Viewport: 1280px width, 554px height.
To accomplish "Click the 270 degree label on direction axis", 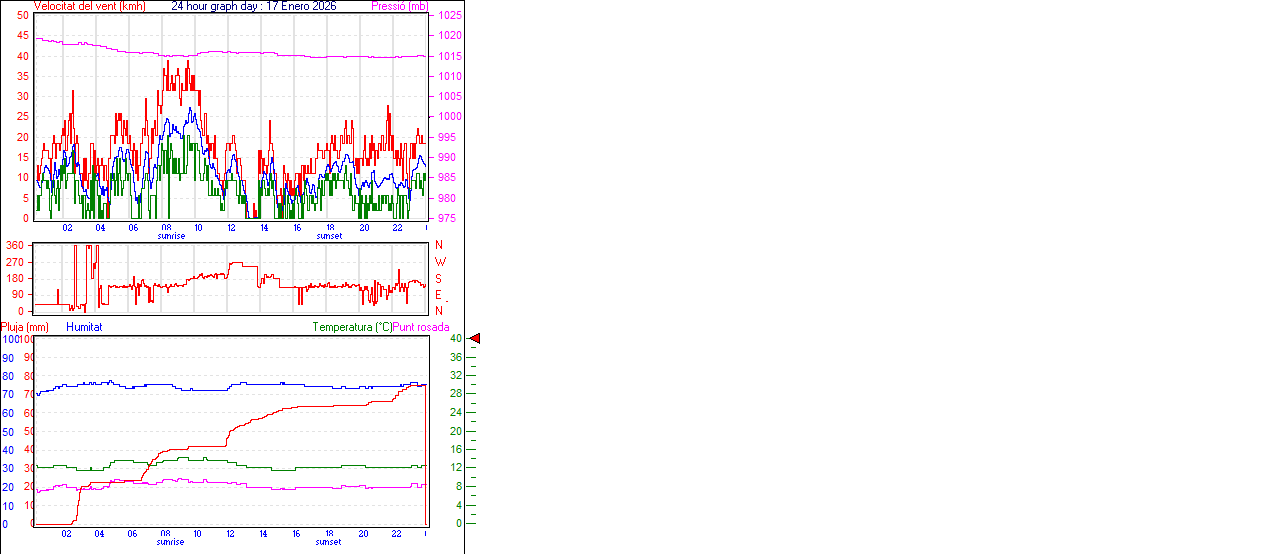I will pos(15,262).
